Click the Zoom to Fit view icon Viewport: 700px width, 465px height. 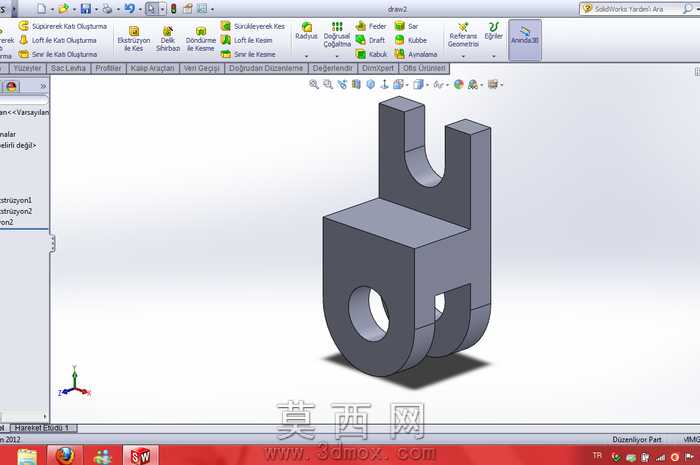tap(314, 84)
